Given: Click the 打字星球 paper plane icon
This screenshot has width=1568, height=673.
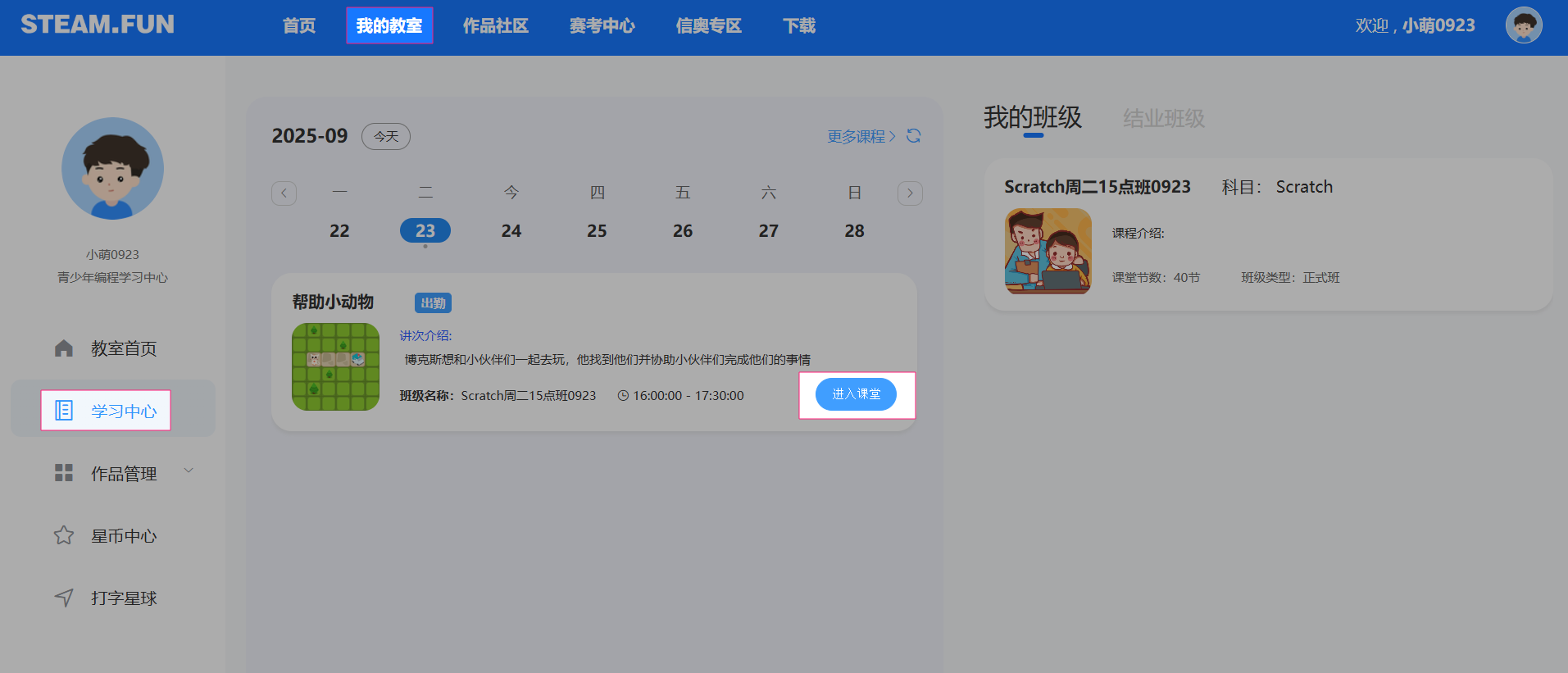Looking at the screenshot, I should [64, 598].
